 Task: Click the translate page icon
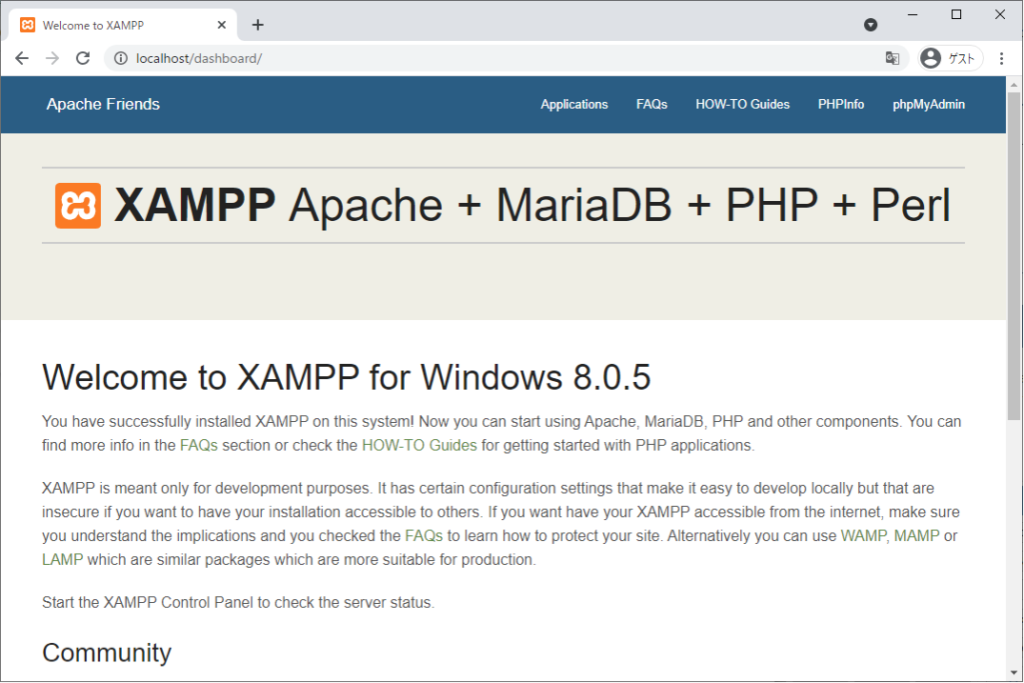(x=892, y=58)
